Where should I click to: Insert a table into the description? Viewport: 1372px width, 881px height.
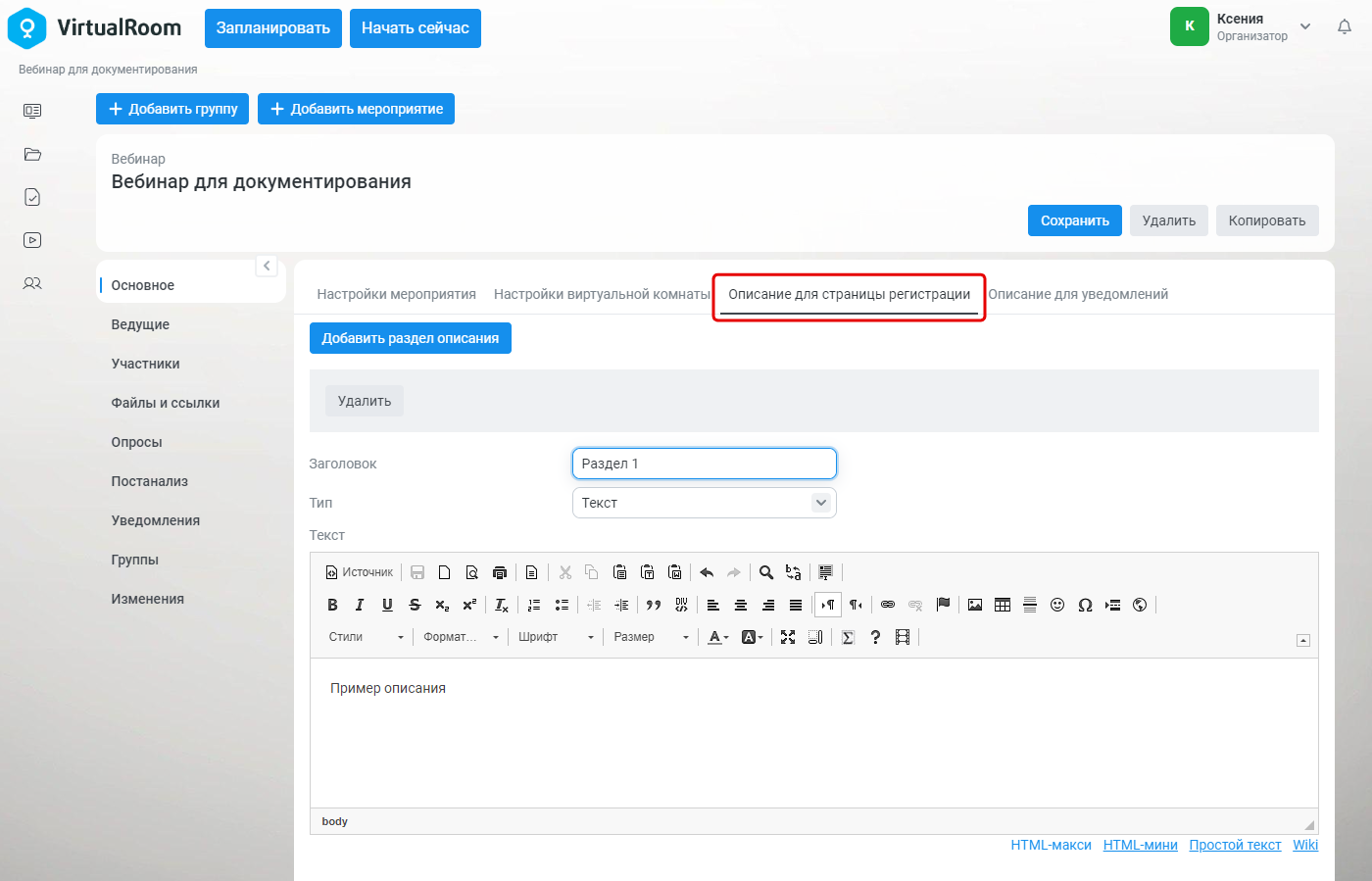1003,605
